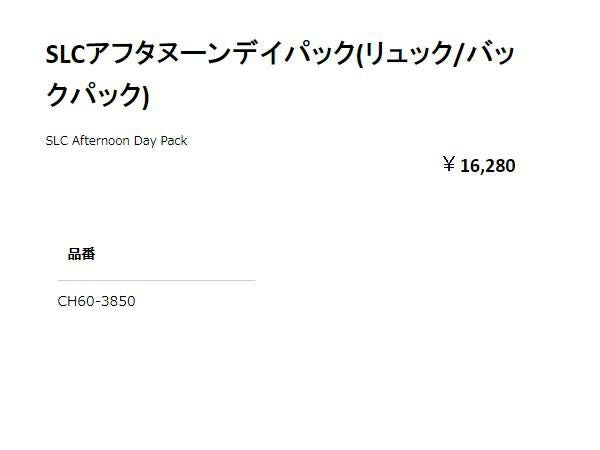
Task: Click the word "Pack" in the subtitle
Action: (176, 141)
